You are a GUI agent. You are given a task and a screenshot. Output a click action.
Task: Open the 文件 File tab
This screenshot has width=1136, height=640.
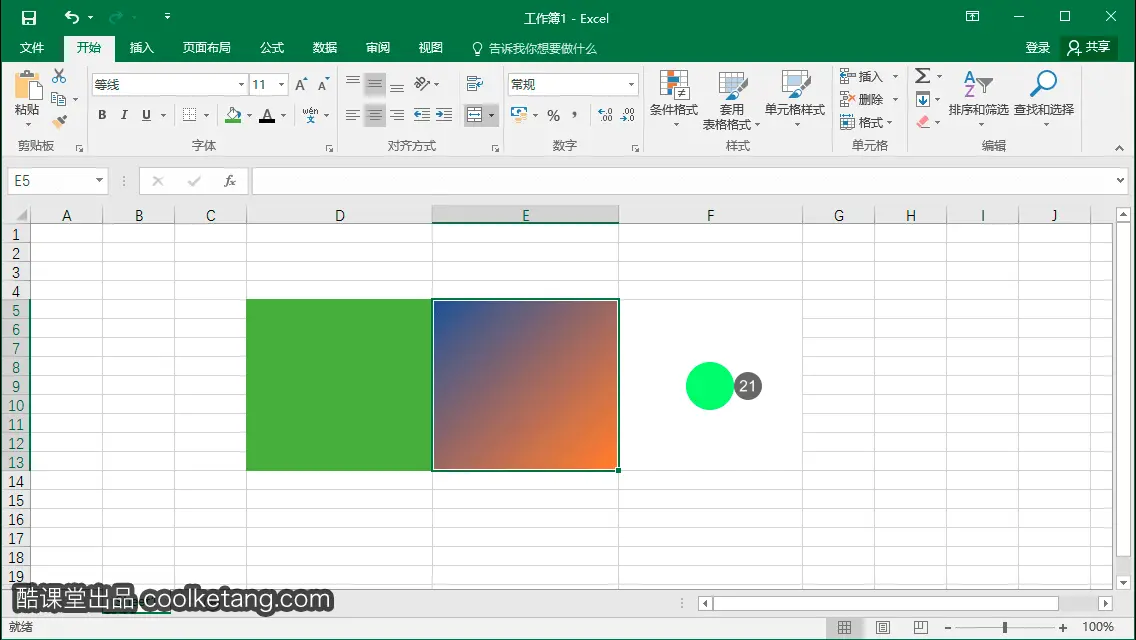coord(32,48)
